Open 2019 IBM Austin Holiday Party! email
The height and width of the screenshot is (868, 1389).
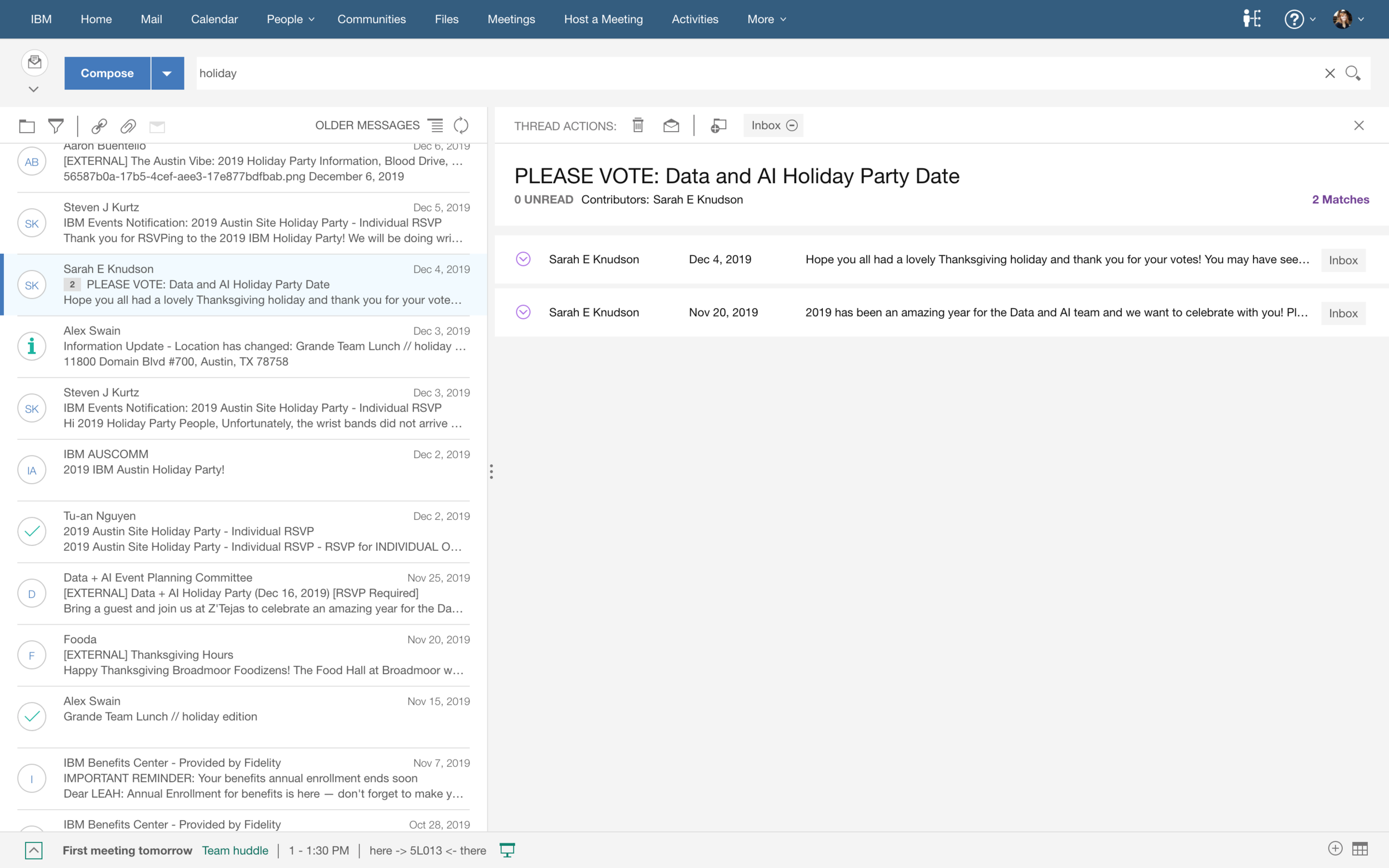tap(243, 470)
